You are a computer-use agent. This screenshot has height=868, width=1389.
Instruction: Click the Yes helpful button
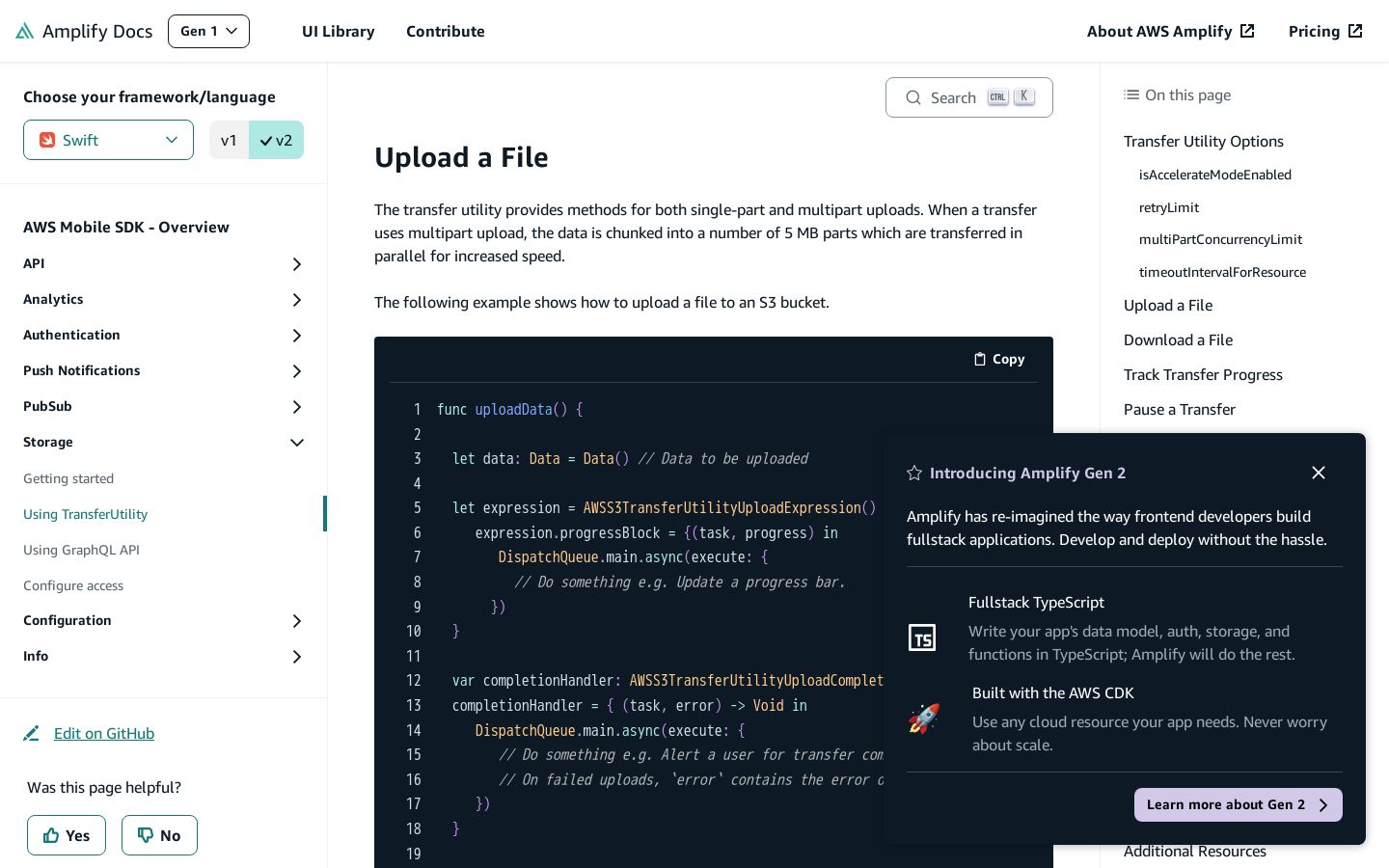click(x=67, y=835)
